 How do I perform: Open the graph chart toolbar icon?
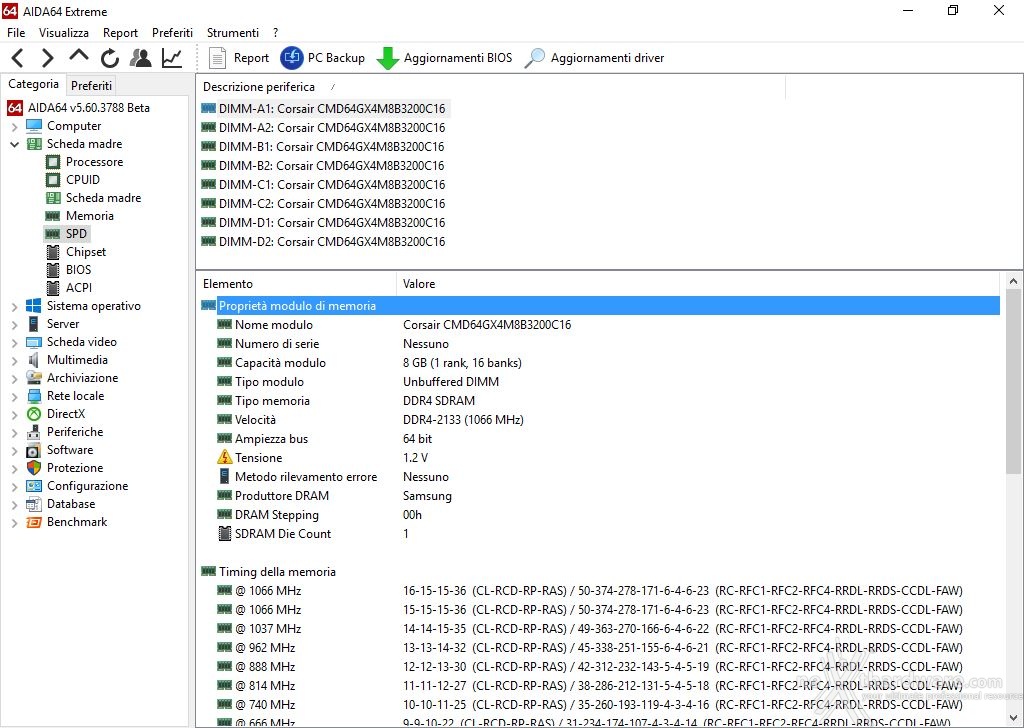(x=172, y=58)
